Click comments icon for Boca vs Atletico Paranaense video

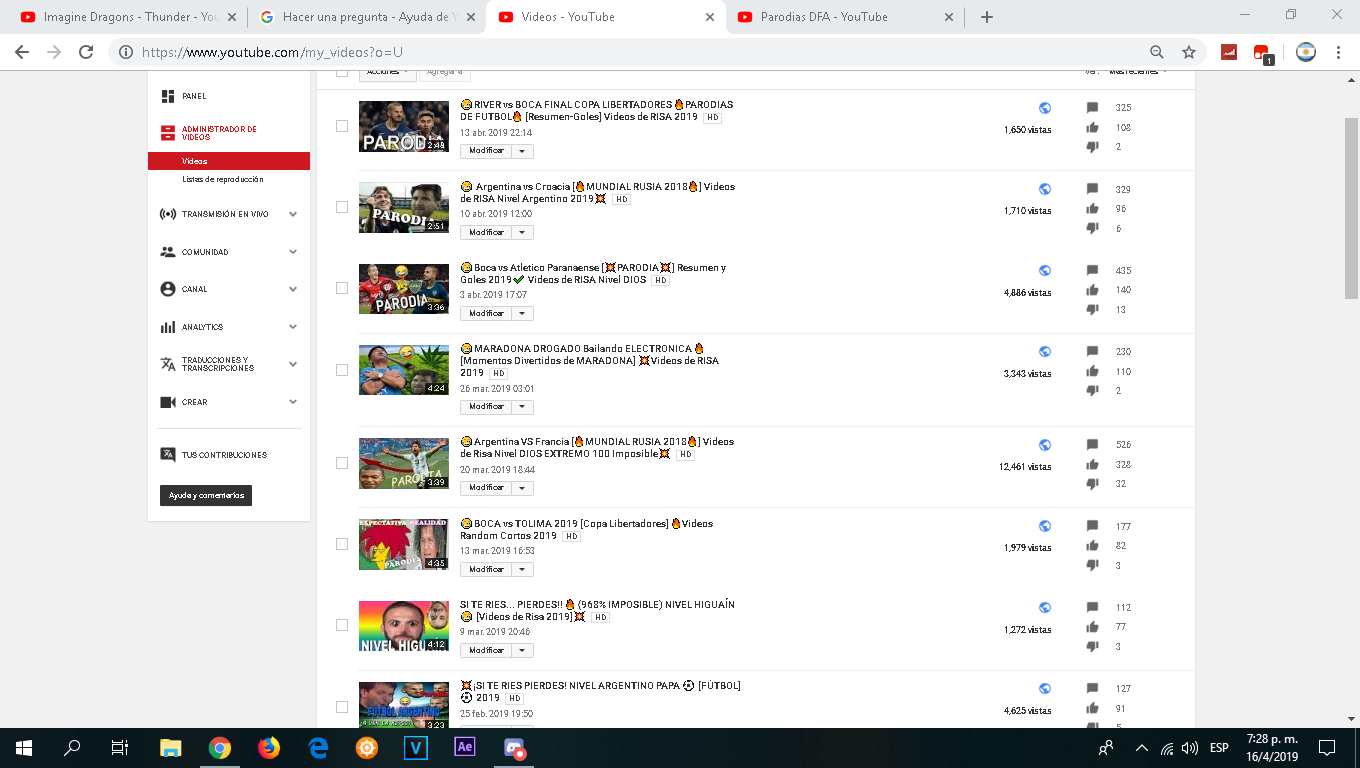click(x=1092, y=271)
